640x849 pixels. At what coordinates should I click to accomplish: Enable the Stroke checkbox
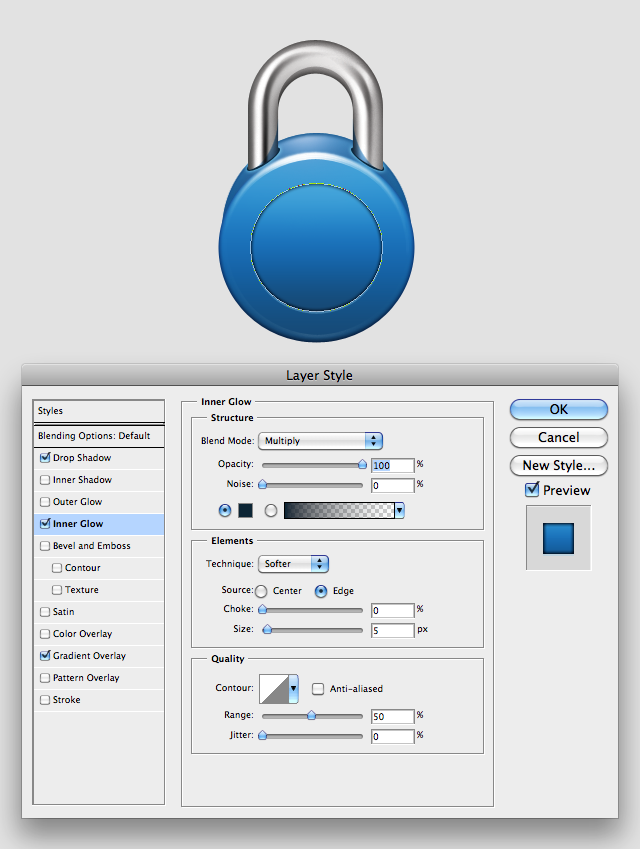pos(45,700)
